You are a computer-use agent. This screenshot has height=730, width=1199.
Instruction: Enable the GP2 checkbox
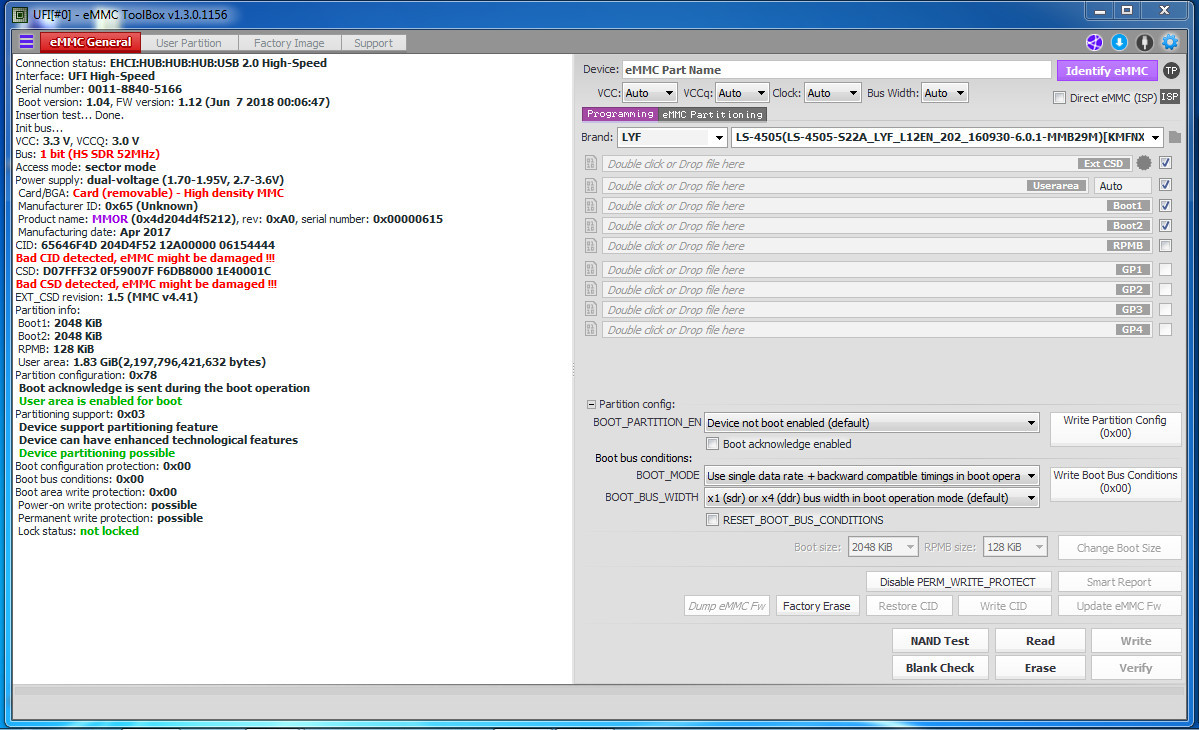tap(1165, 289)
